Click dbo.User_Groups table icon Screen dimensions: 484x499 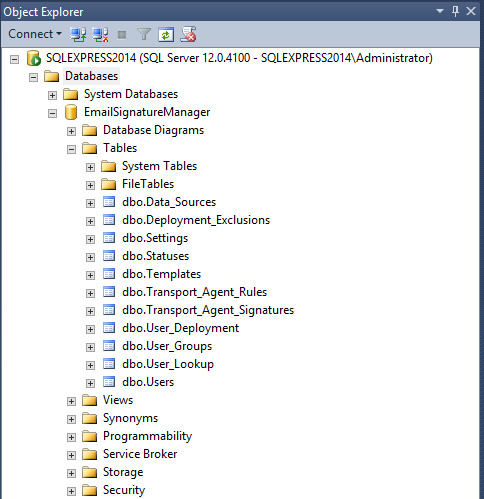(x=109, y=346)
